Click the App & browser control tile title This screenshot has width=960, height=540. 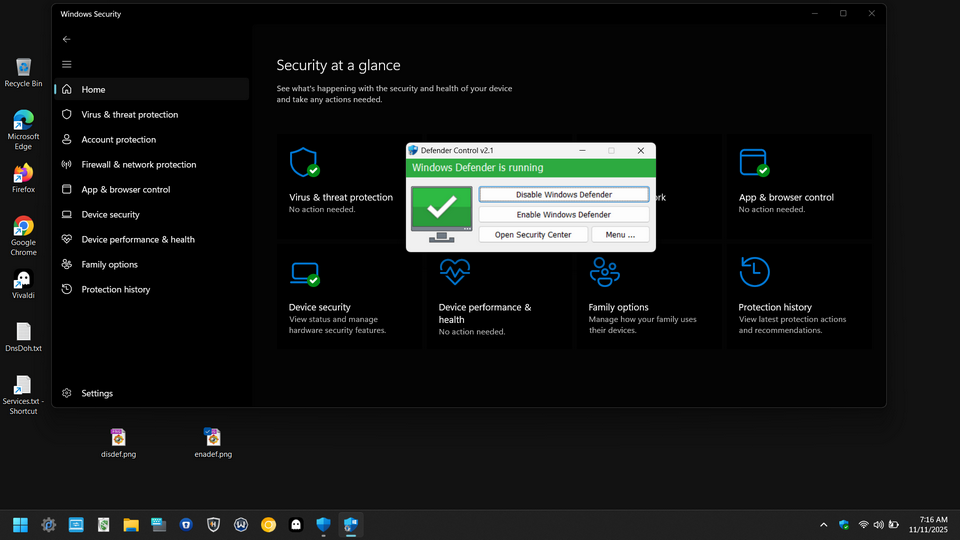pos(786,197)
